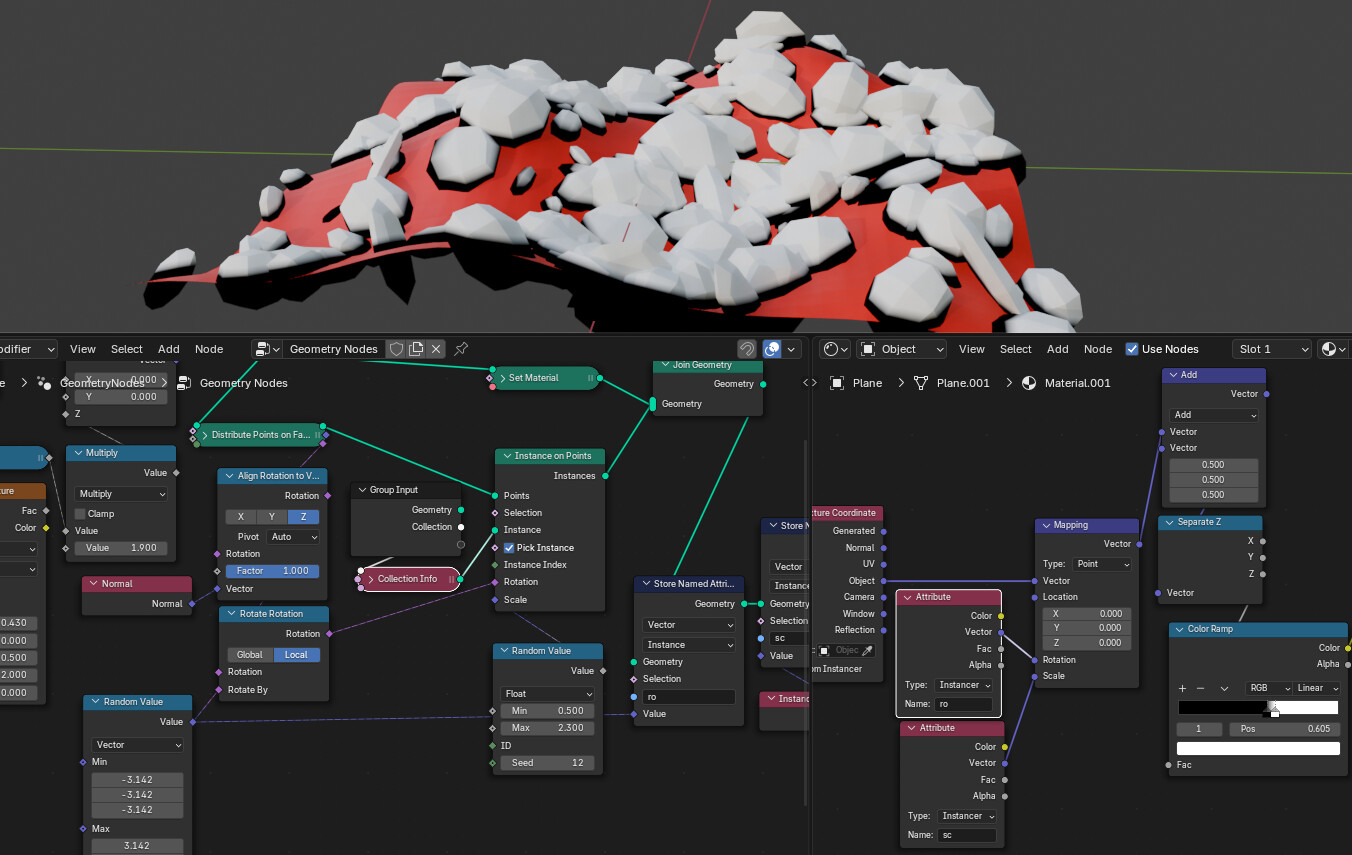The image size is (1352, 855).
Task: Toggle snapping magnet in geometry node editor
Action: [746, 349]
